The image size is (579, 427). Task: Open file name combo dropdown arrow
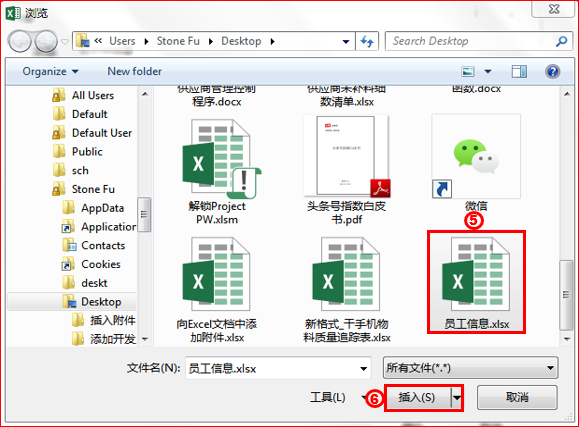pos(363,368)
